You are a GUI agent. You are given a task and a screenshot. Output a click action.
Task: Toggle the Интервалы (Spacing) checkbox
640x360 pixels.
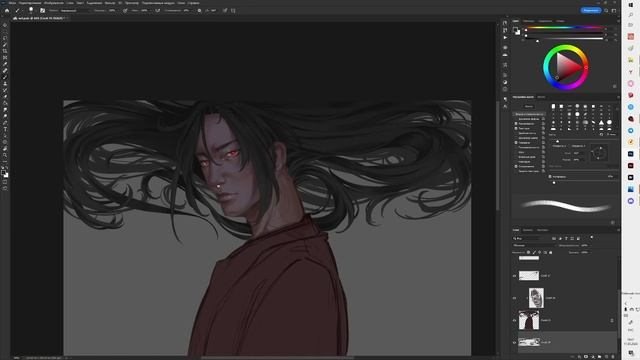coord(549,177)
